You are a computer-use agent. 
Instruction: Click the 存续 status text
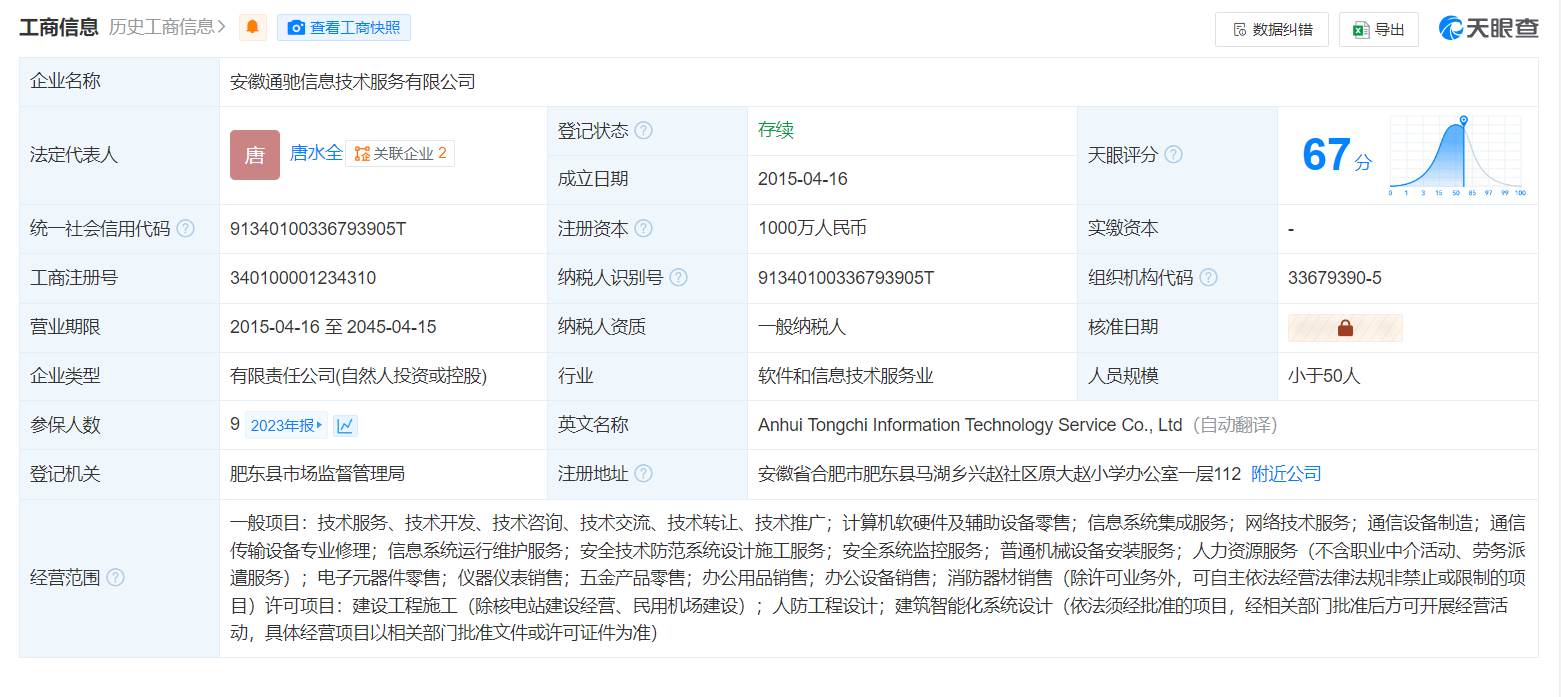[x=776, y=130]
